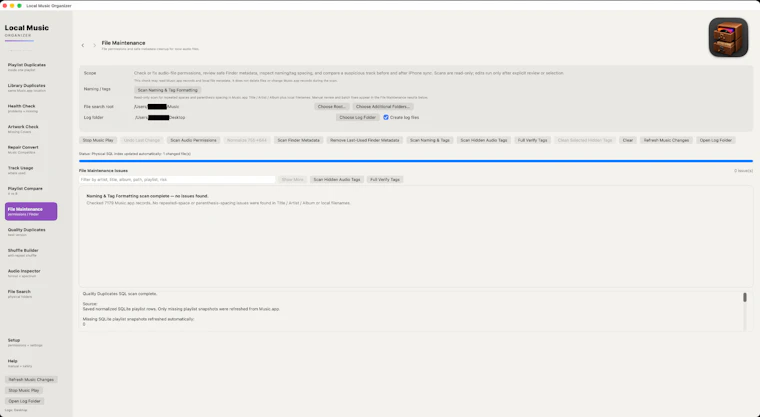Click the Clean Selected Hidden Tags button

click(585, 140)
